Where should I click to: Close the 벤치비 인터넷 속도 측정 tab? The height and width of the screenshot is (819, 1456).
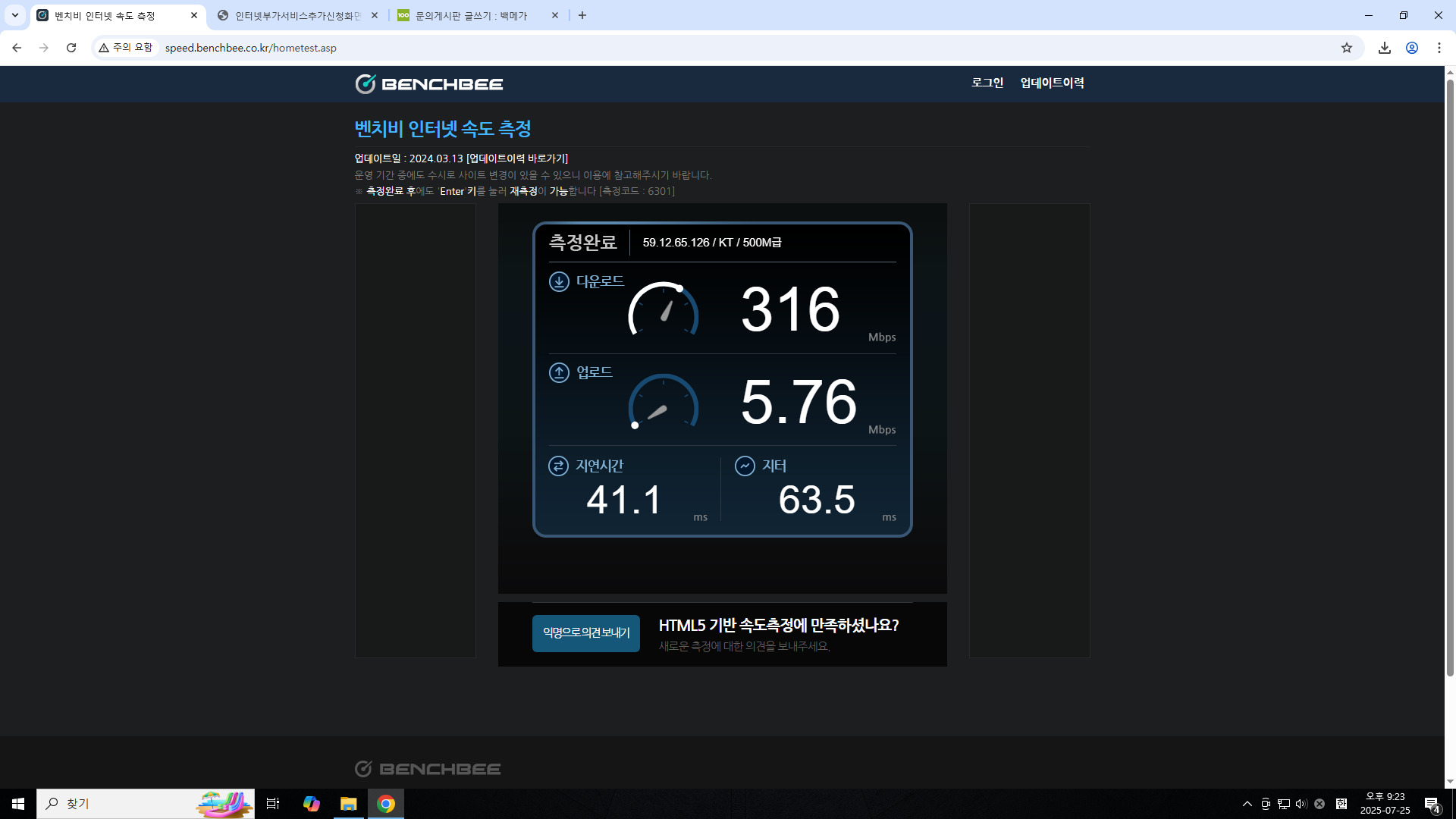click(194, 15)
